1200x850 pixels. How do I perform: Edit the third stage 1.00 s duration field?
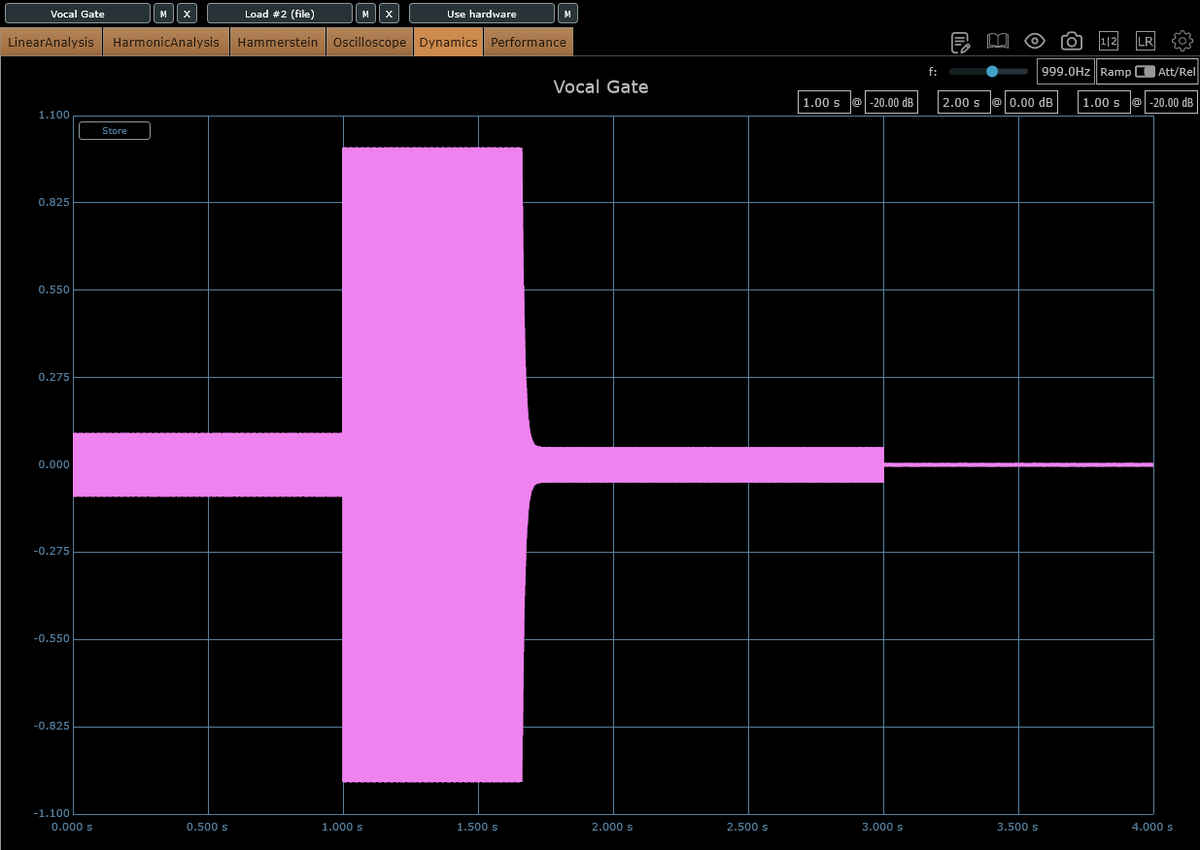tap(1102, 102)
